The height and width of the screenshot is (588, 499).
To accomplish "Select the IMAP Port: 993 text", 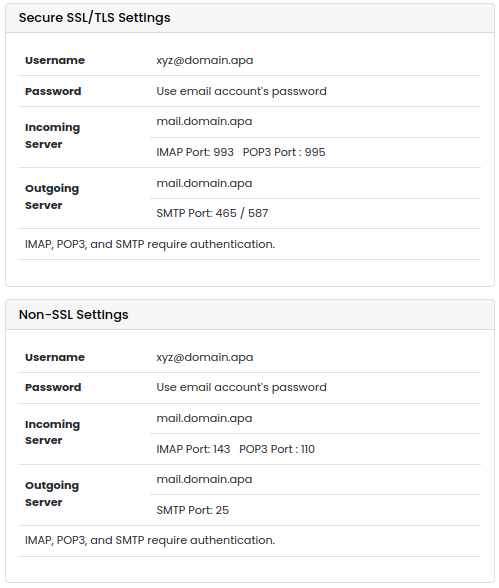I will click(x=195, y=152).
